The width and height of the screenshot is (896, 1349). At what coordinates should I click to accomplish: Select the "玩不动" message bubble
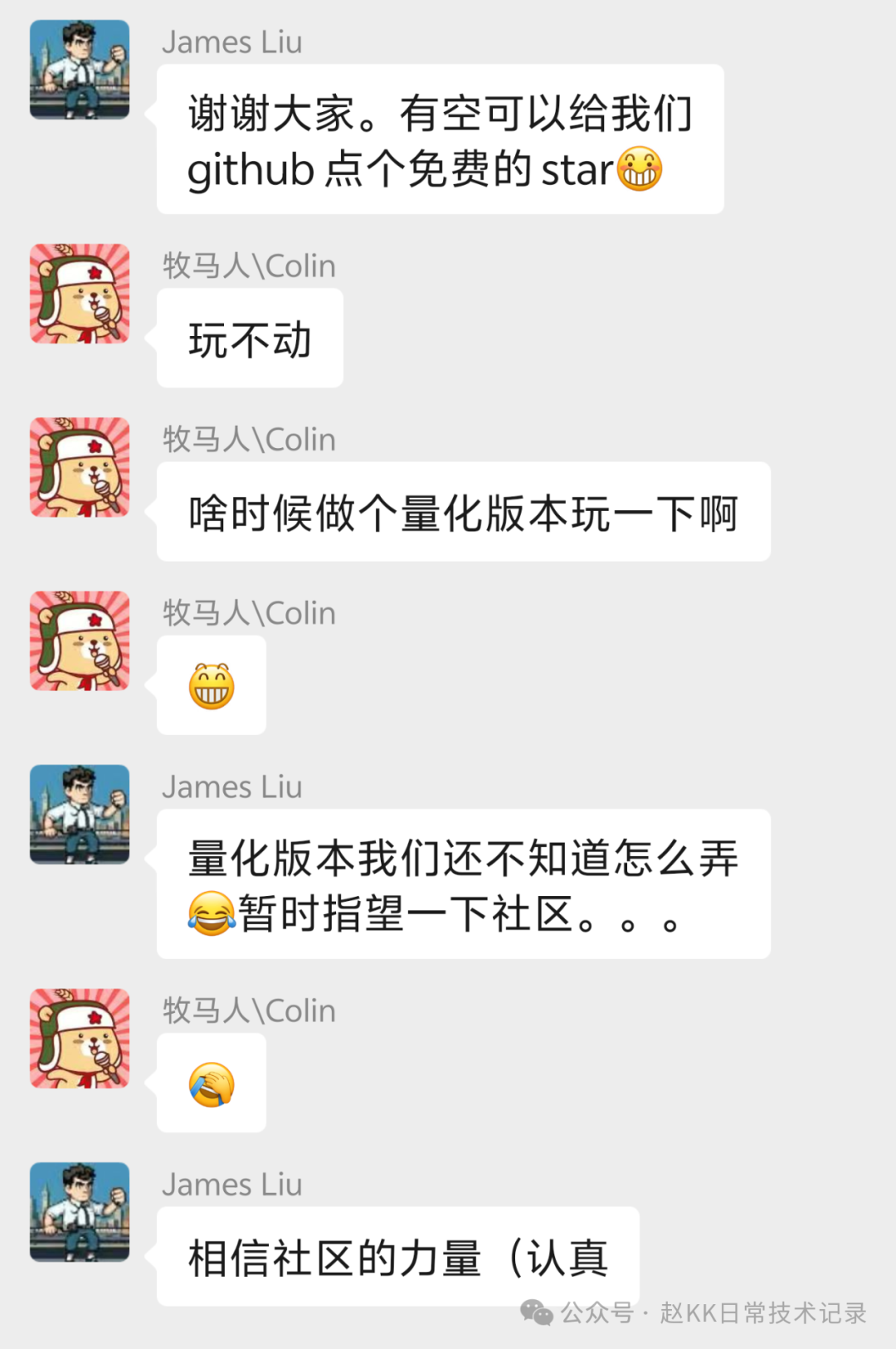250,338
